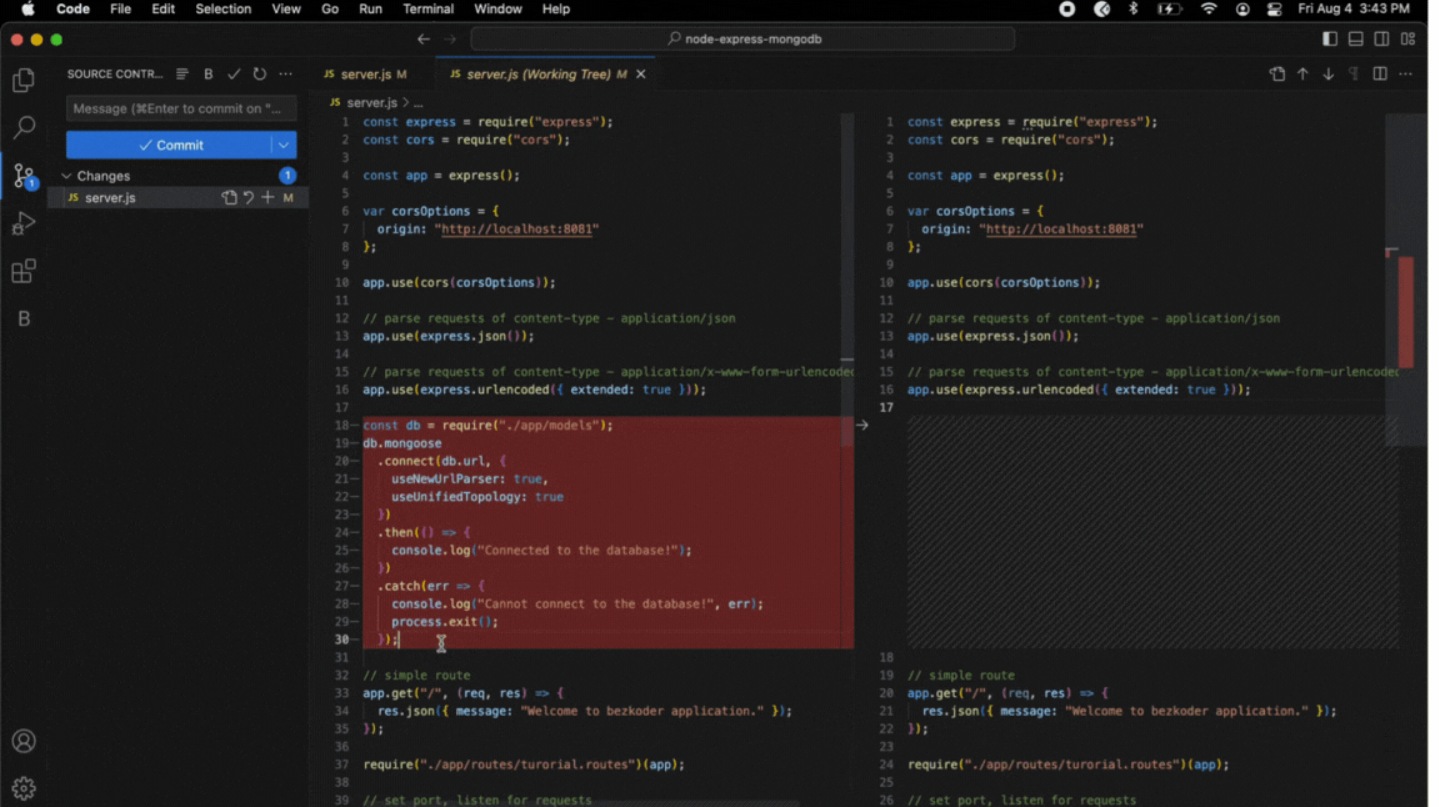Open the Extensions view
The width and height of the screenshot is (1439, 807).
24,271
